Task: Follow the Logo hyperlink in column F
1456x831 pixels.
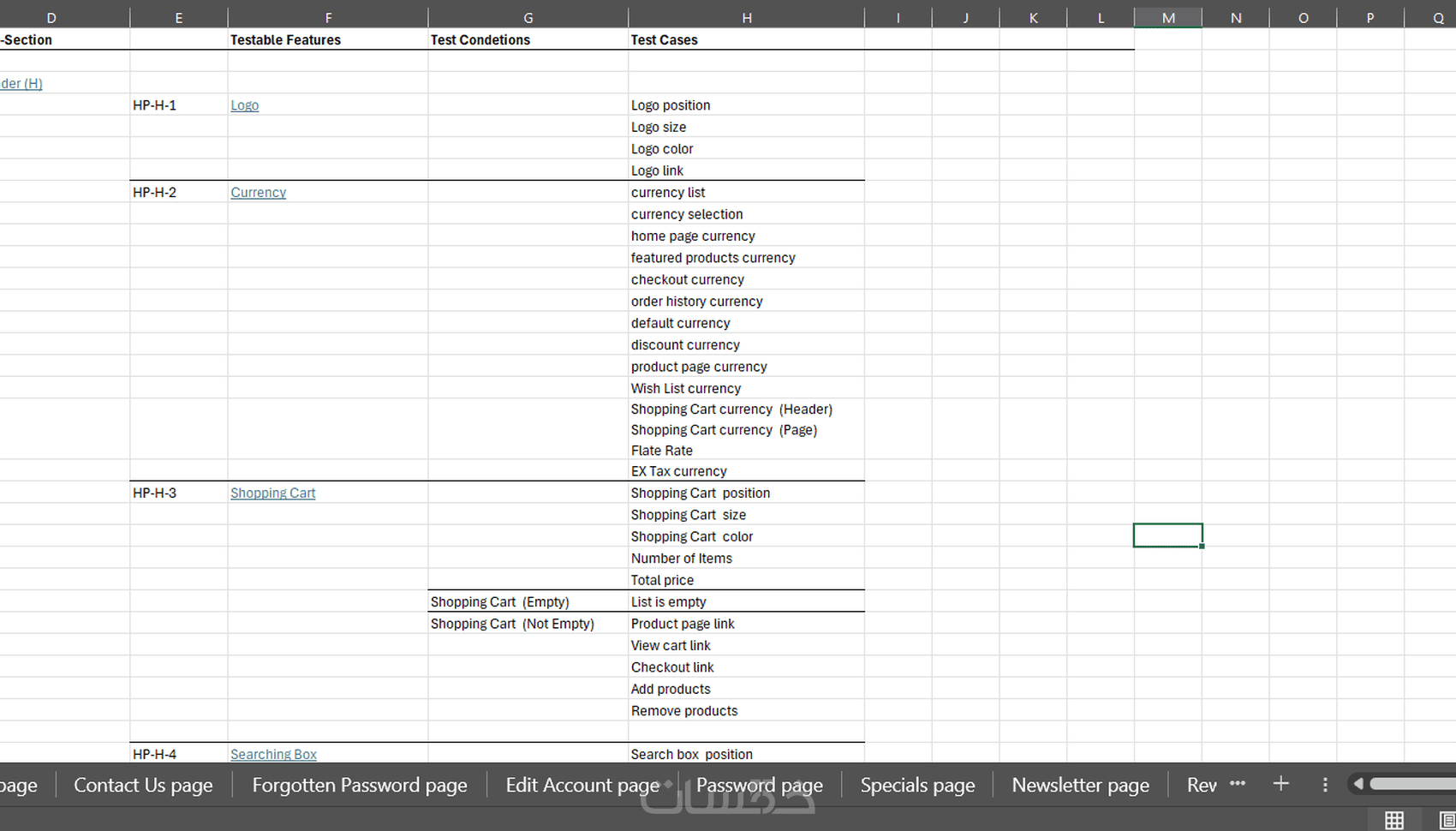Action: 245,105
